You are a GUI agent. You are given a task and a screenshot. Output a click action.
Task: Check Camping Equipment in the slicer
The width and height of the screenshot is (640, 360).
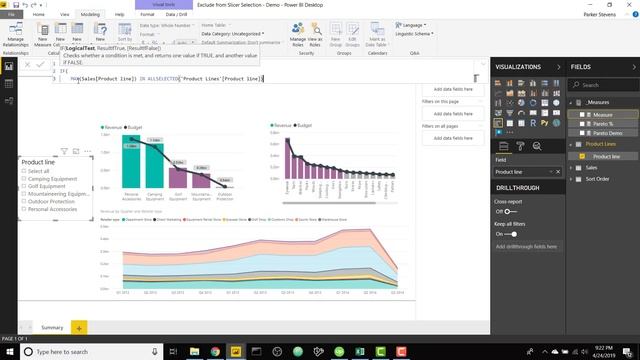24,179
